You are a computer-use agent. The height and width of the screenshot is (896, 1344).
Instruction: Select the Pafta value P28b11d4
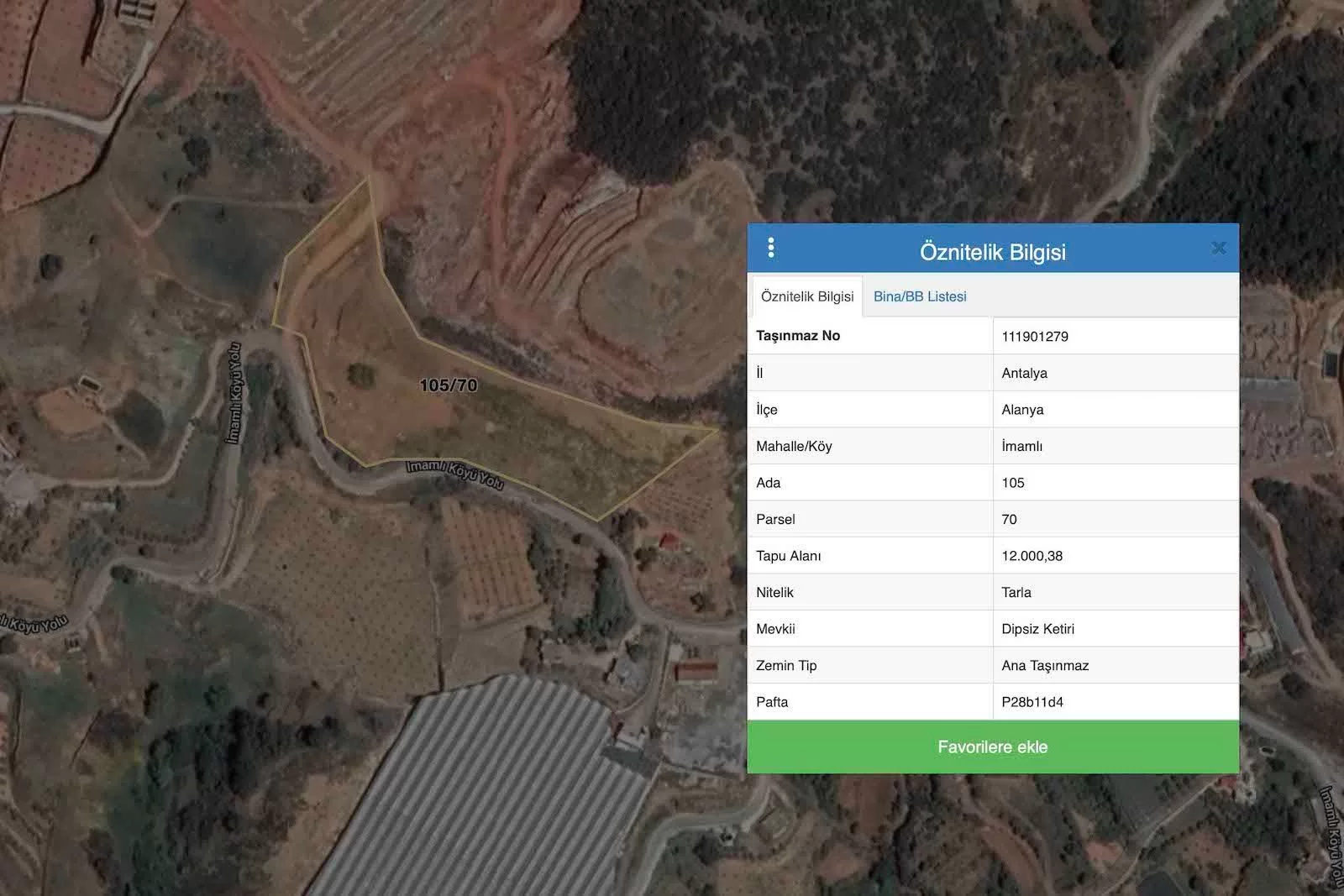pyautogui.click(x=1032, y=702)
